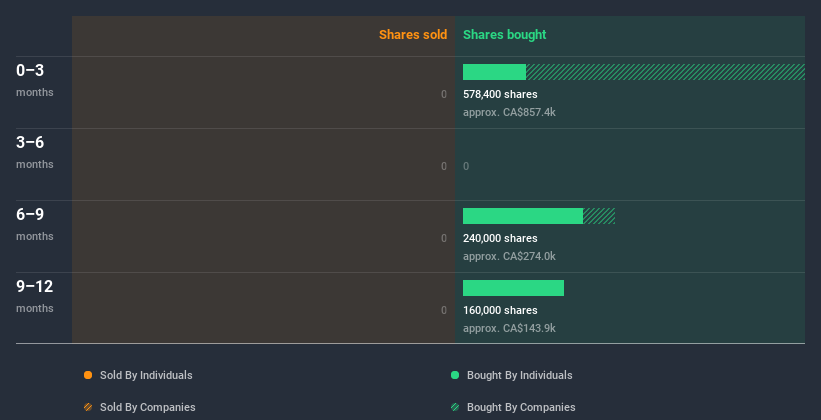Viewport: 821px width, 420px height.
Task: Select the Bought By Companies legend label
Action: (x=521, y=407)
